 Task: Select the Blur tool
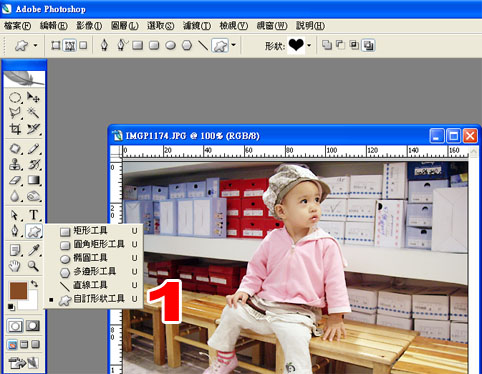pos(15,196)
